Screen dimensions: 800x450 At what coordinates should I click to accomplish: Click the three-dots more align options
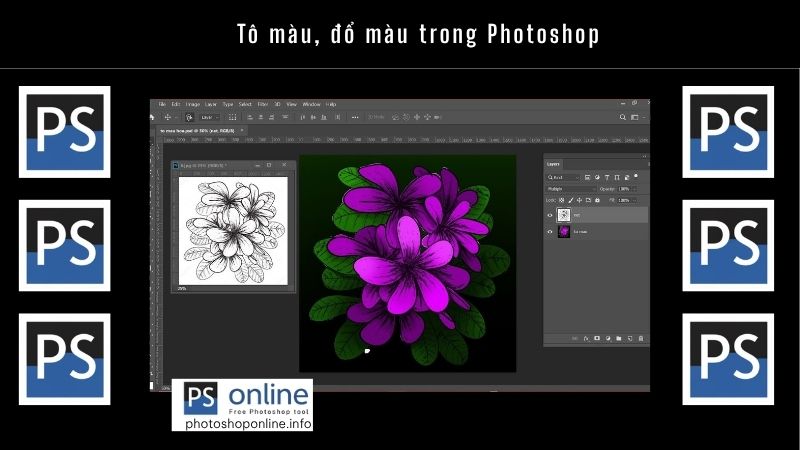tap(355, 117)
